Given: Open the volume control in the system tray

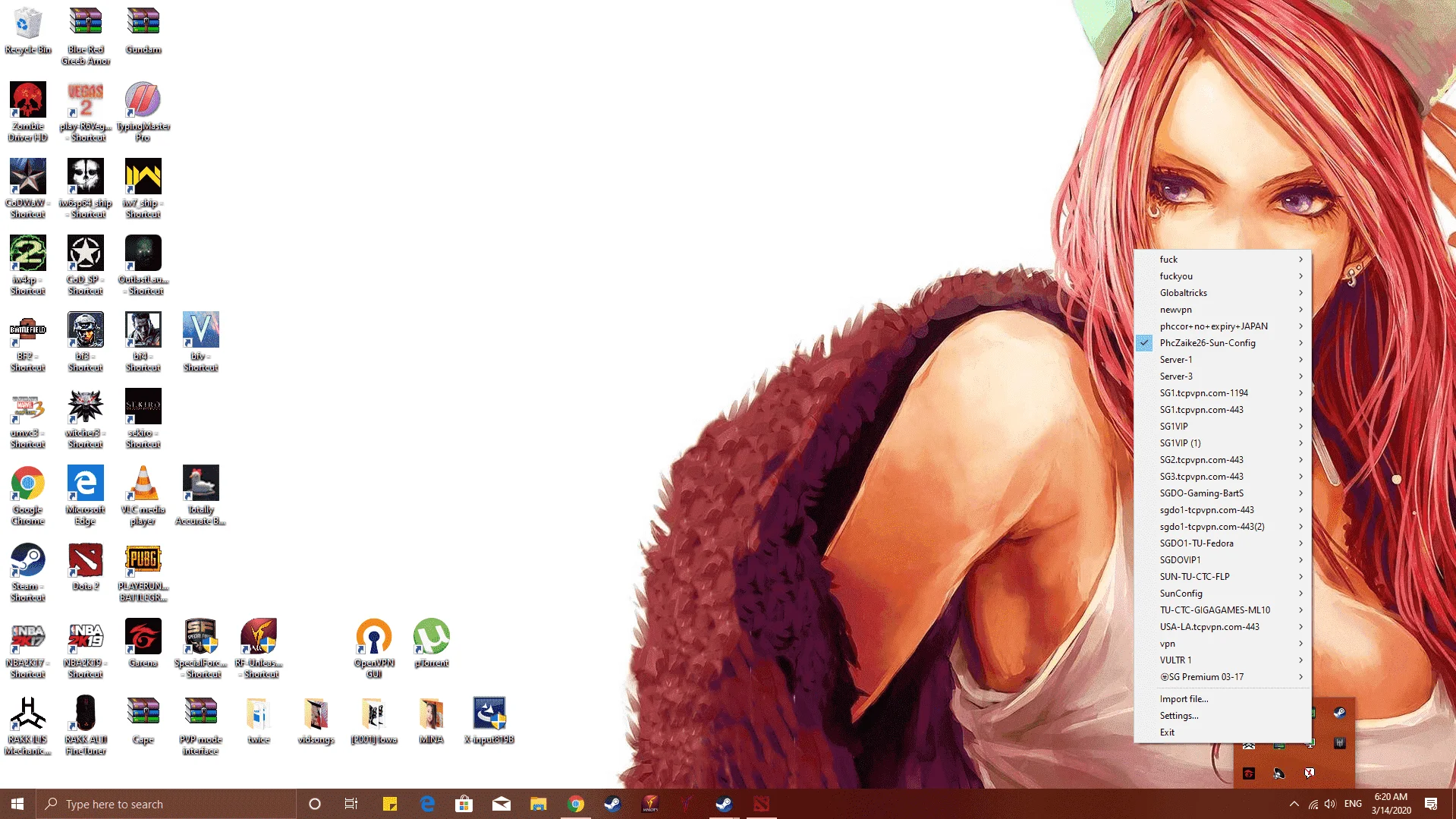Looking at the screenshot, I should point(1330,804).
